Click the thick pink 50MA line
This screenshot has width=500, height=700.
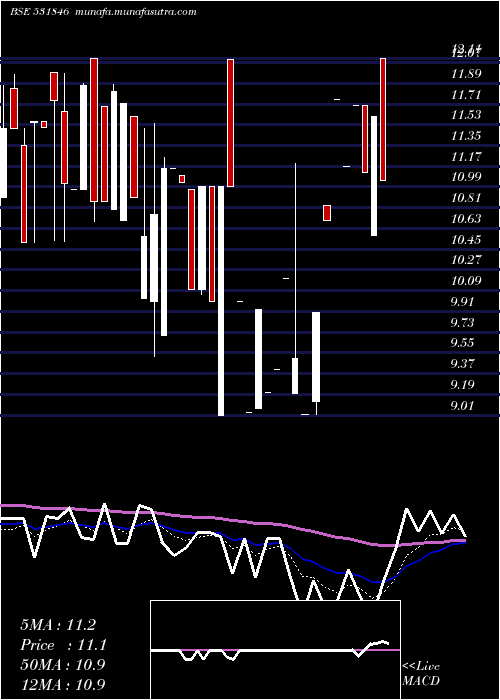pos(232,521)
